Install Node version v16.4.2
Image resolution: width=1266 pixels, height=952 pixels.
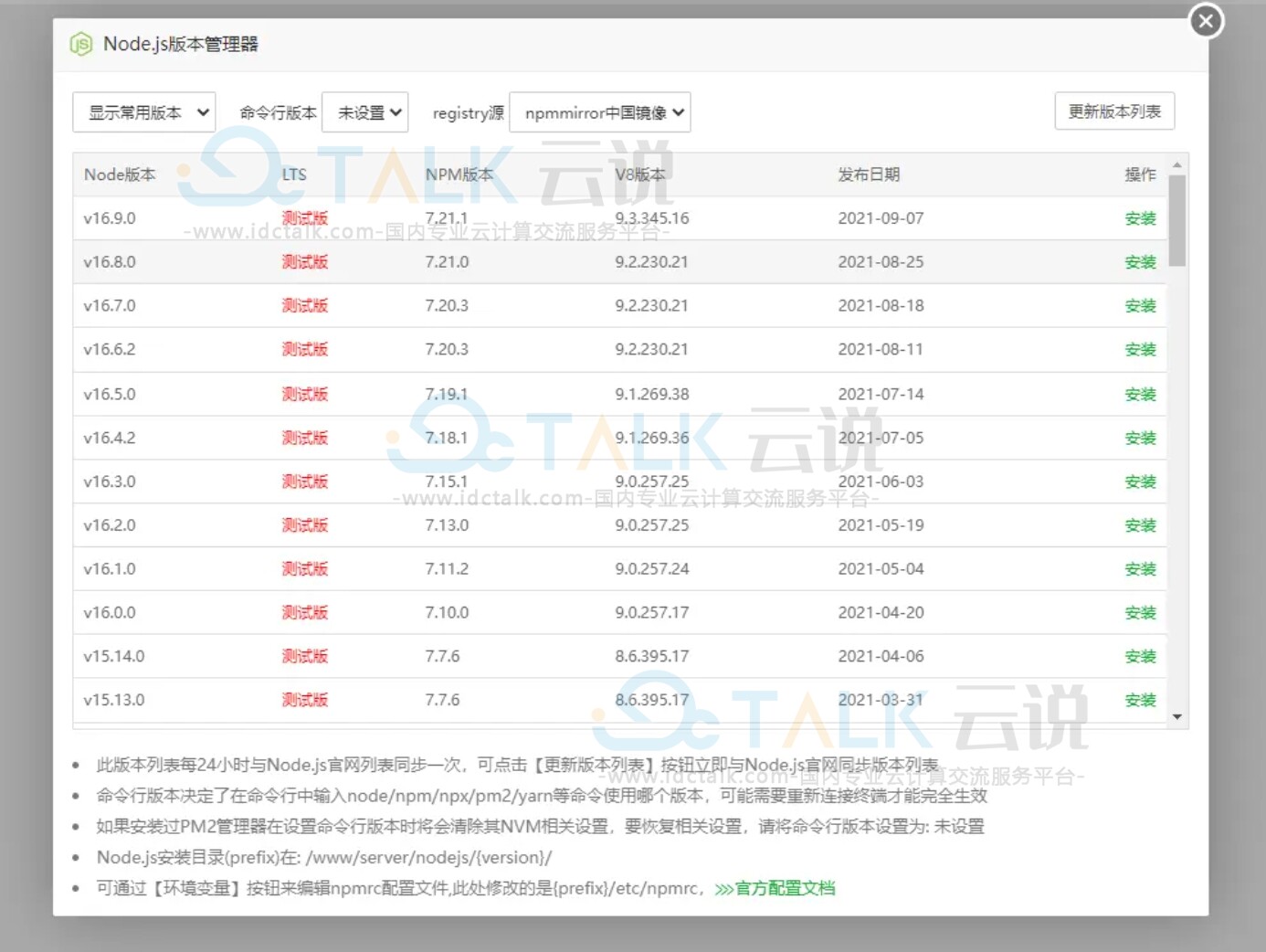[x=1140, y=439]
